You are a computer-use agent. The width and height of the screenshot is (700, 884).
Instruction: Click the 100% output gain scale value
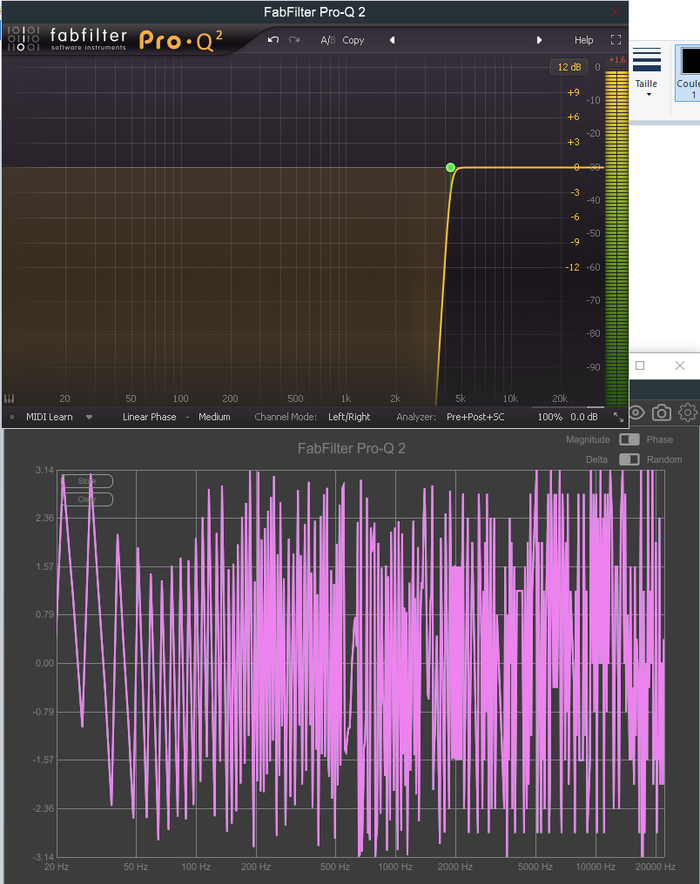550,417
